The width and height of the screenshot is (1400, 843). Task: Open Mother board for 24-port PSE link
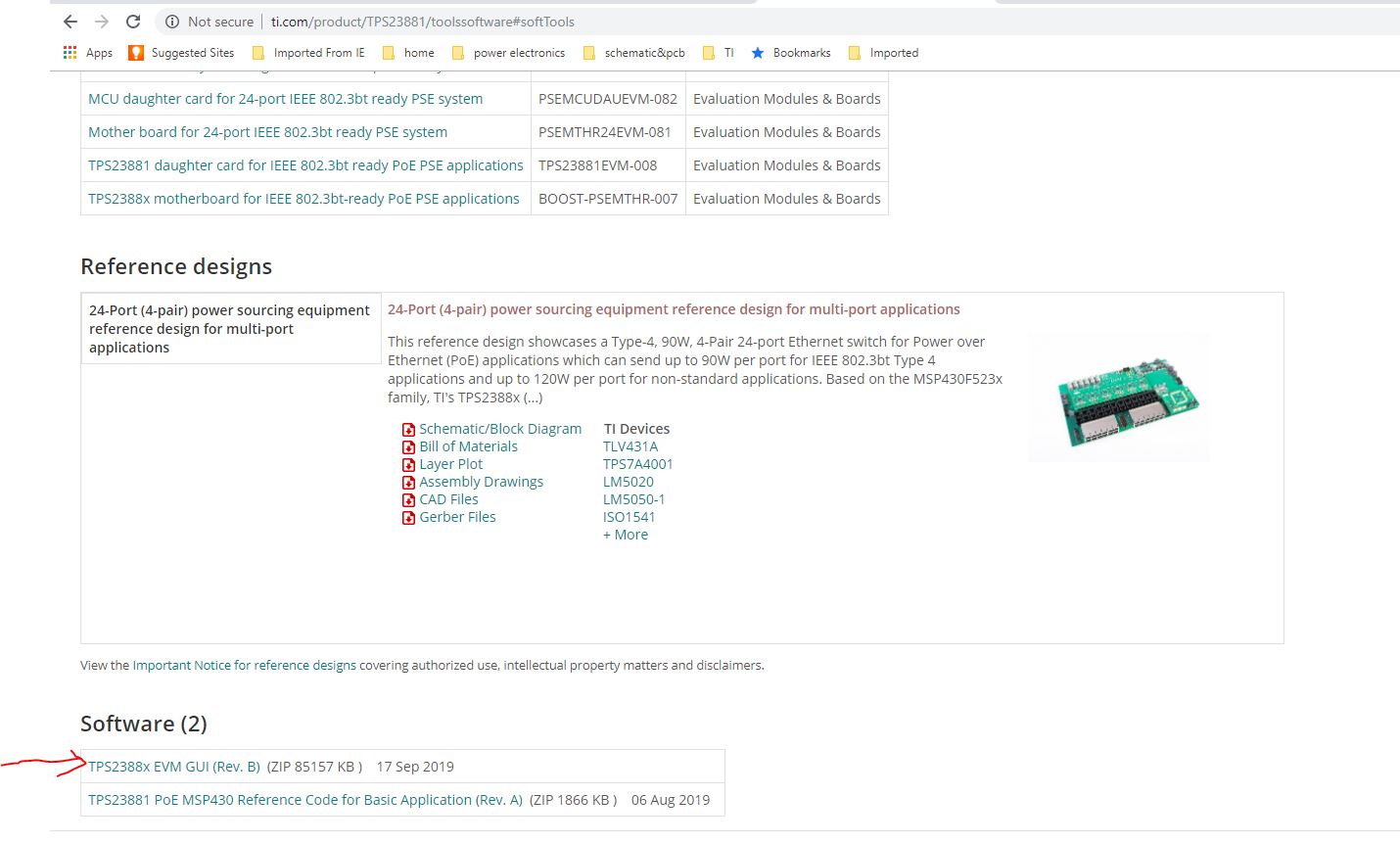point(267,132)
